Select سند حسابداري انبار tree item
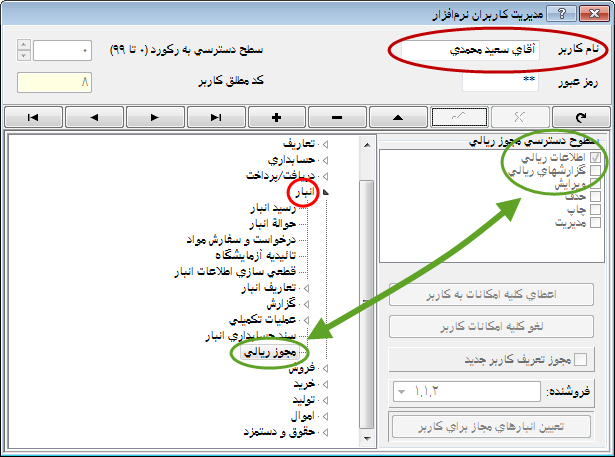The width and height of the screenshot is (615, 457). pos(251,336)
